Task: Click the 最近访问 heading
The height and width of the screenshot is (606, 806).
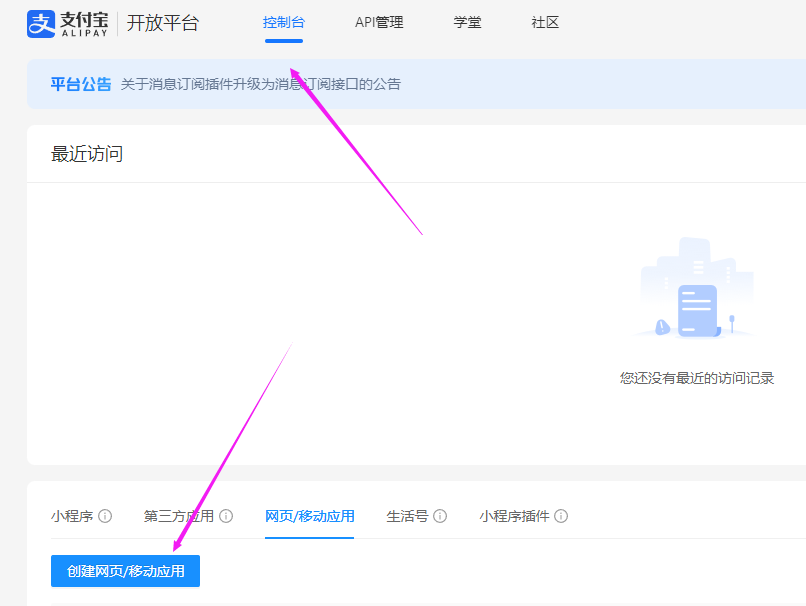Action: coord(87,154)
